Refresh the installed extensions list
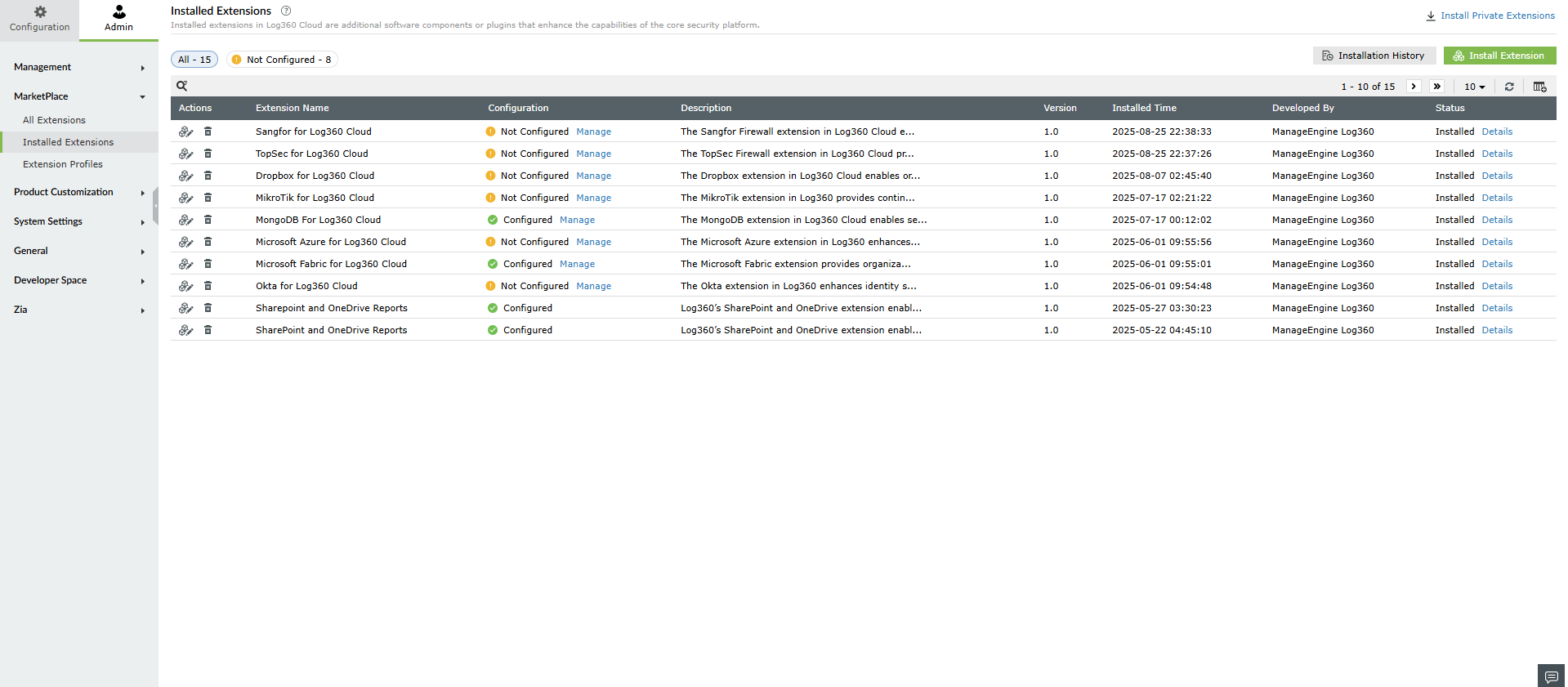The image size is (1568, 687). pos(1509,87)
